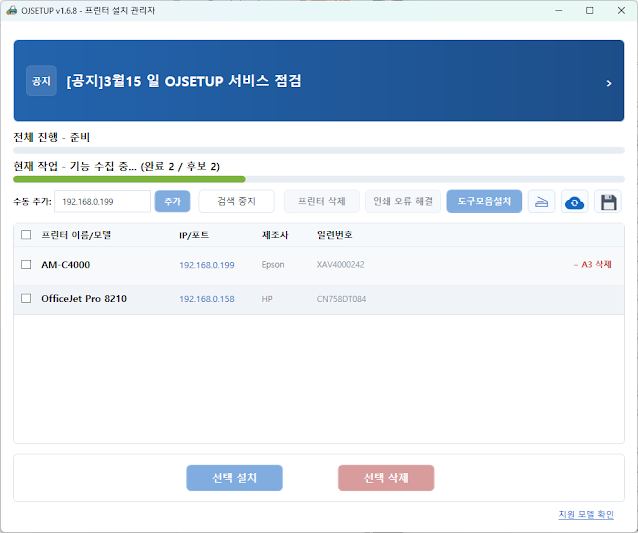Image resolution: width=638 pixels, height=533 pixels.
Task: Click the floppy disk save icon
Action: (x=607, y=202)
